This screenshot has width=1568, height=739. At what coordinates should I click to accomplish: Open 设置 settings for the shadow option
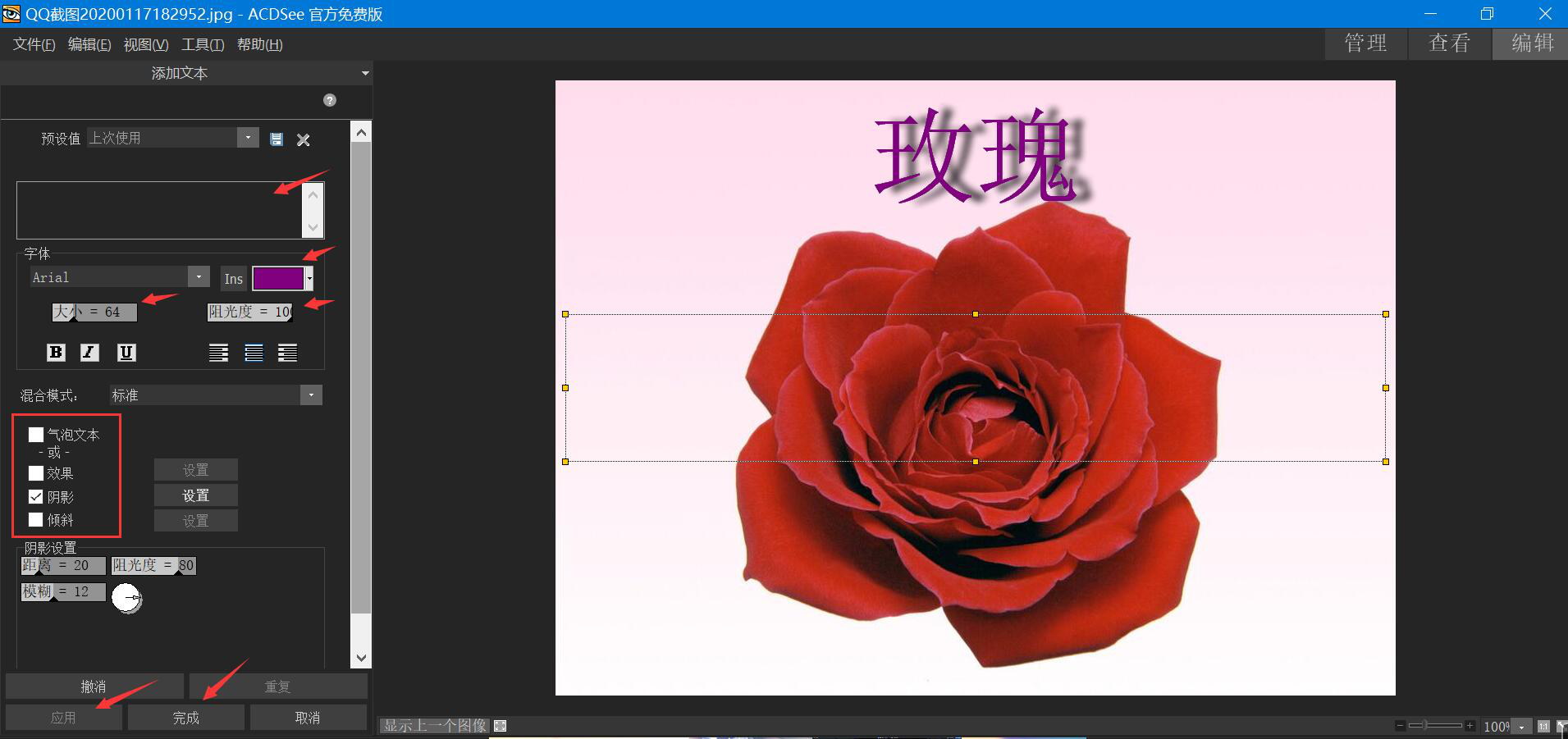click(196, 495)
